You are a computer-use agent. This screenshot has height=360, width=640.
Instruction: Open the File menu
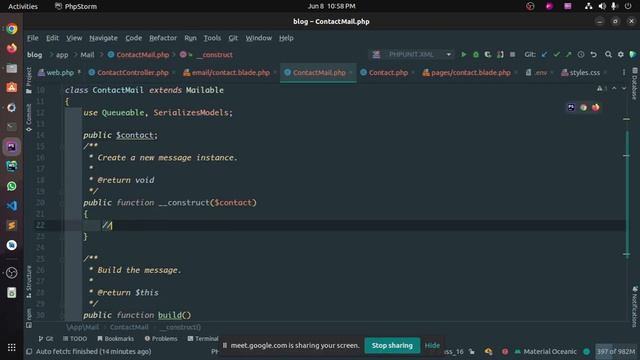(33, 38)
